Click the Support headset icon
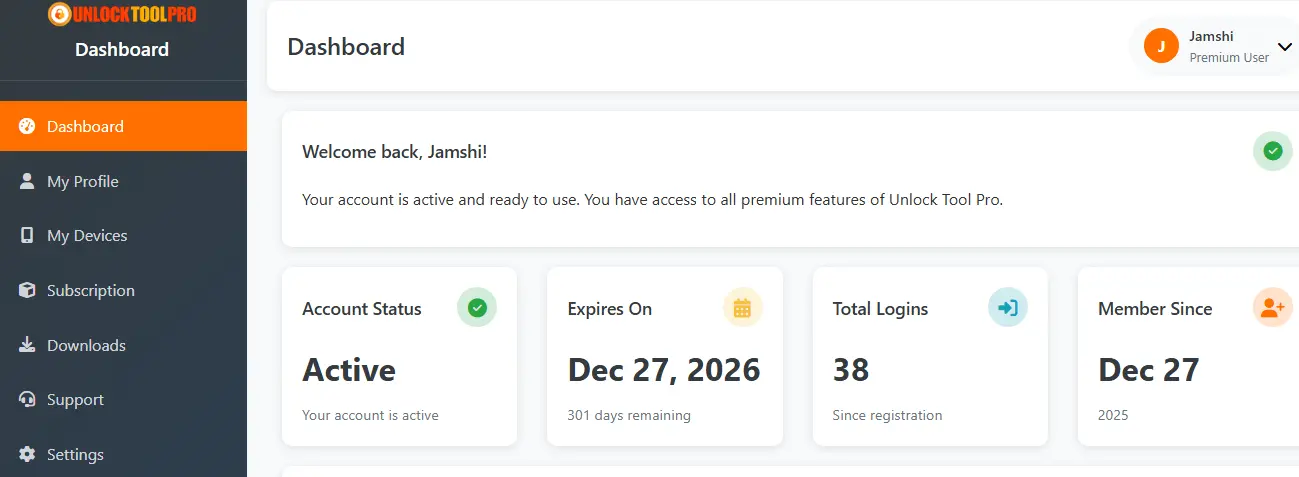This screenshot has width=1299, height=477. 27,400
